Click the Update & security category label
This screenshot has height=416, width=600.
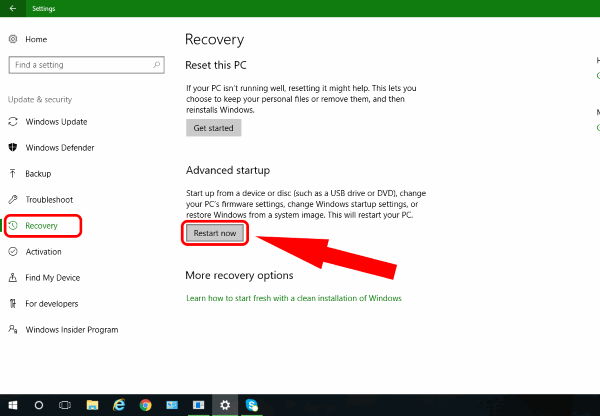[x=40, y=100]
